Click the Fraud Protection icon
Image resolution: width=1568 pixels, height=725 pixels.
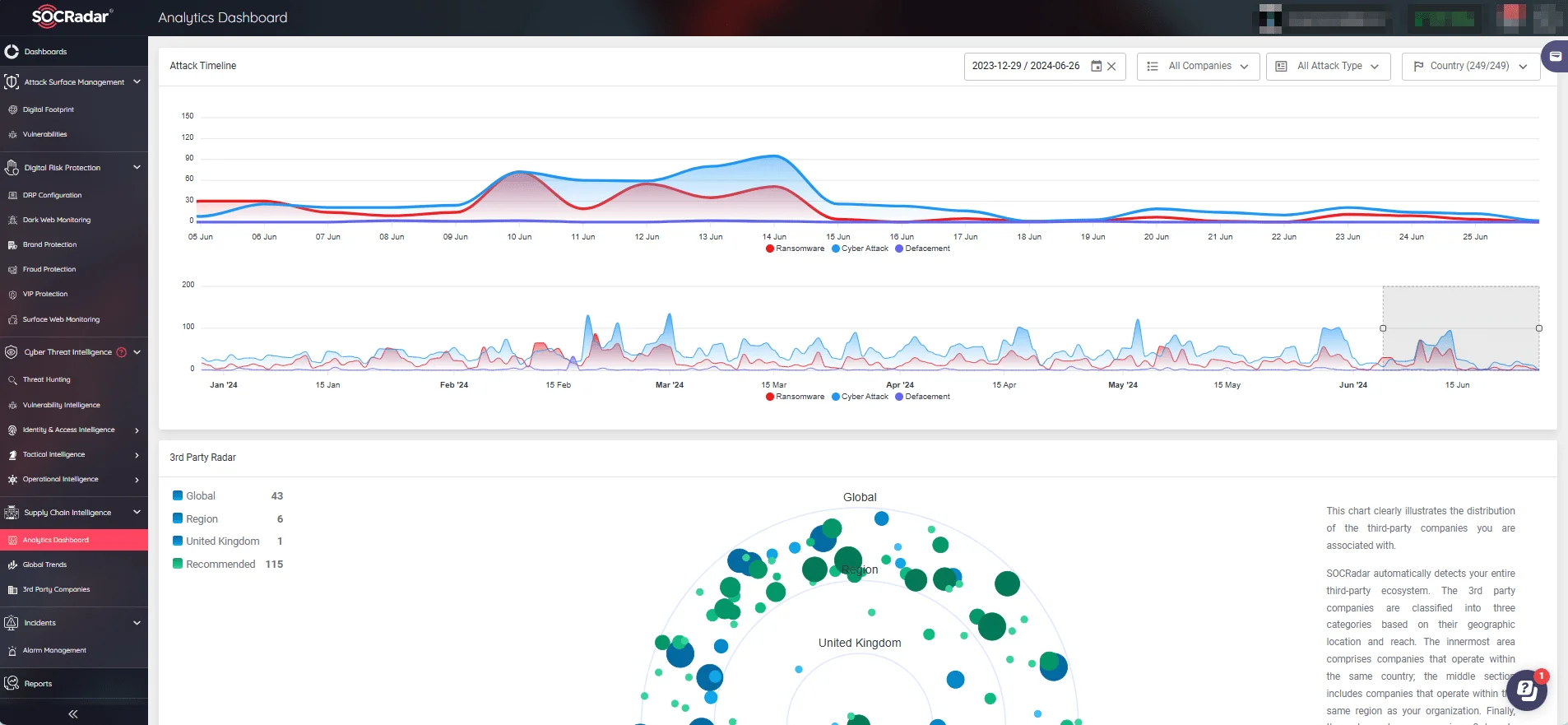[12, 270]
